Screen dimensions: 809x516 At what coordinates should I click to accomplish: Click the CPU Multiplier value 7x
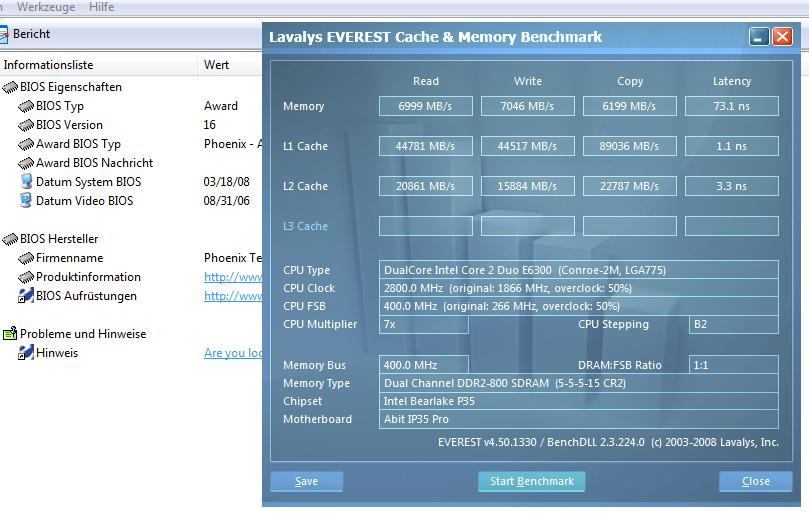coord(424,325)
